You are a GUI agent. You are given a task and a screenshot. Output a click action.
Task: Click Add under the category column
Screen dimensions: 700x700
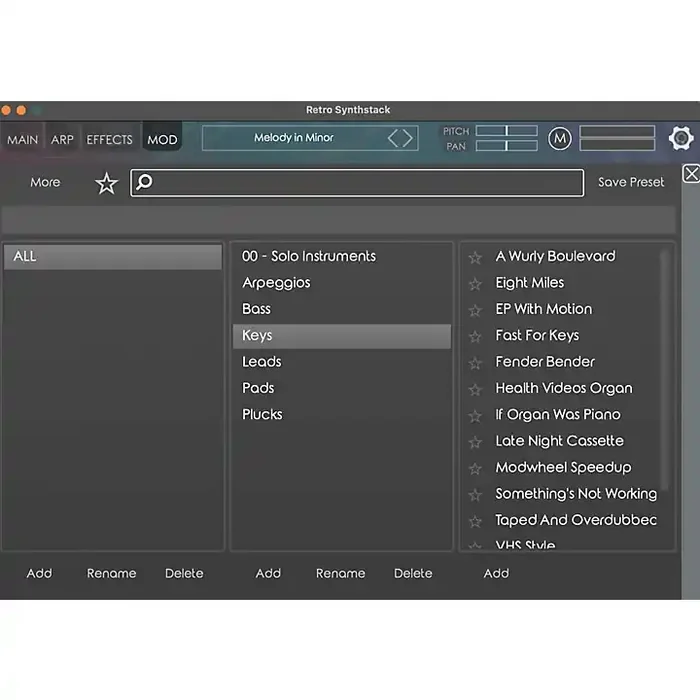point(268,573)
